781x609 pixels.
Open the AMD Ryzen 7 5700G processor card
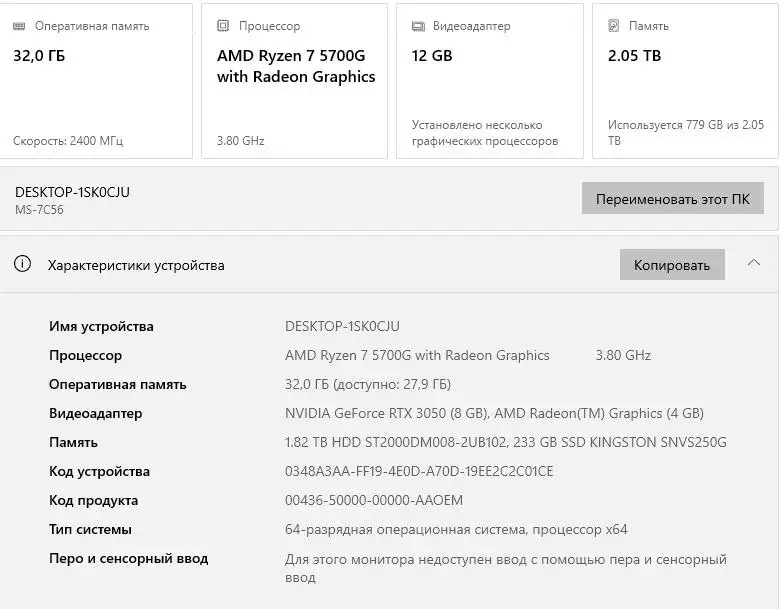[x=294, y=81]
